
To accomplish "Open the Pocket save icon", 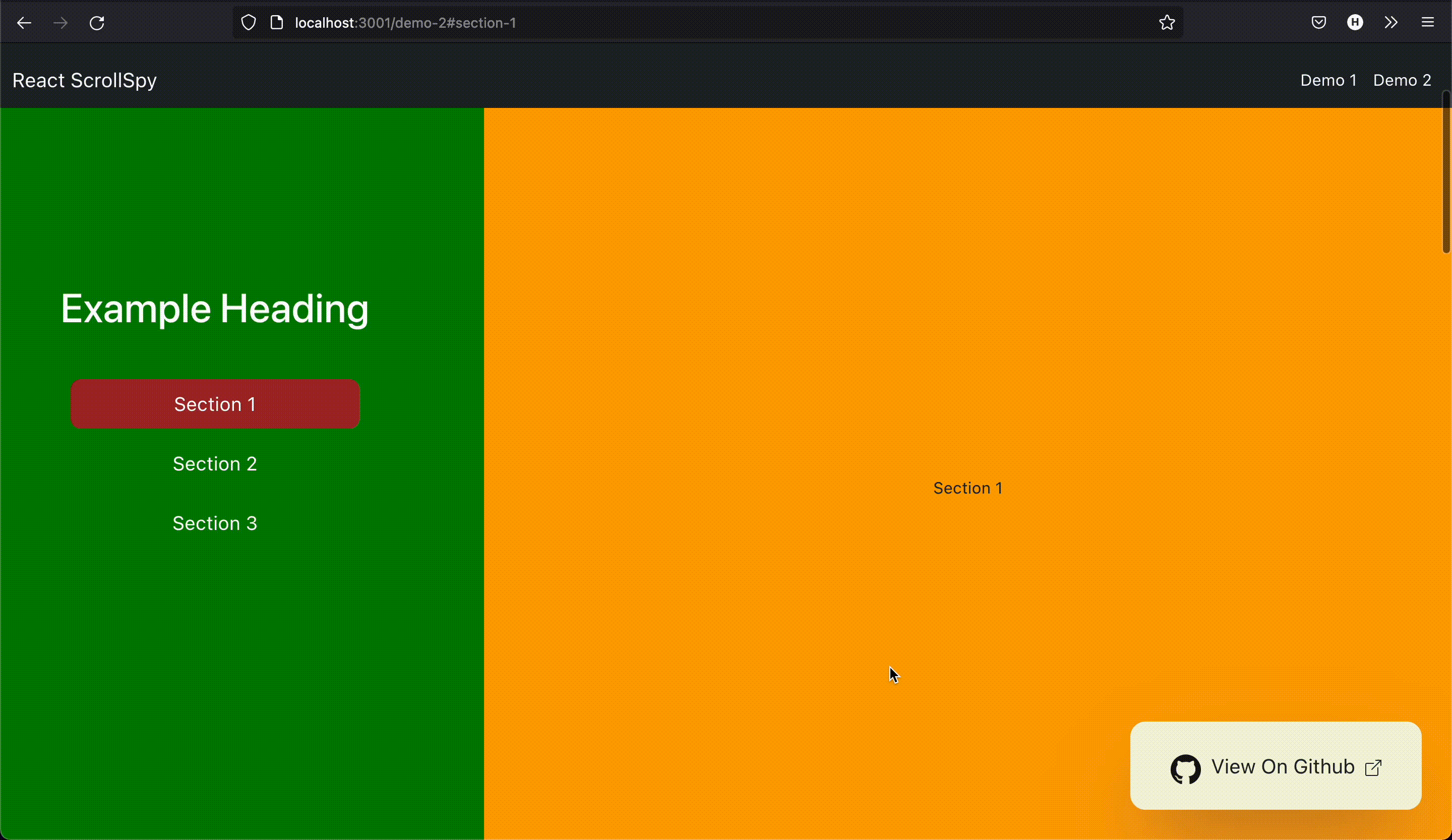I will (1319, 23).
